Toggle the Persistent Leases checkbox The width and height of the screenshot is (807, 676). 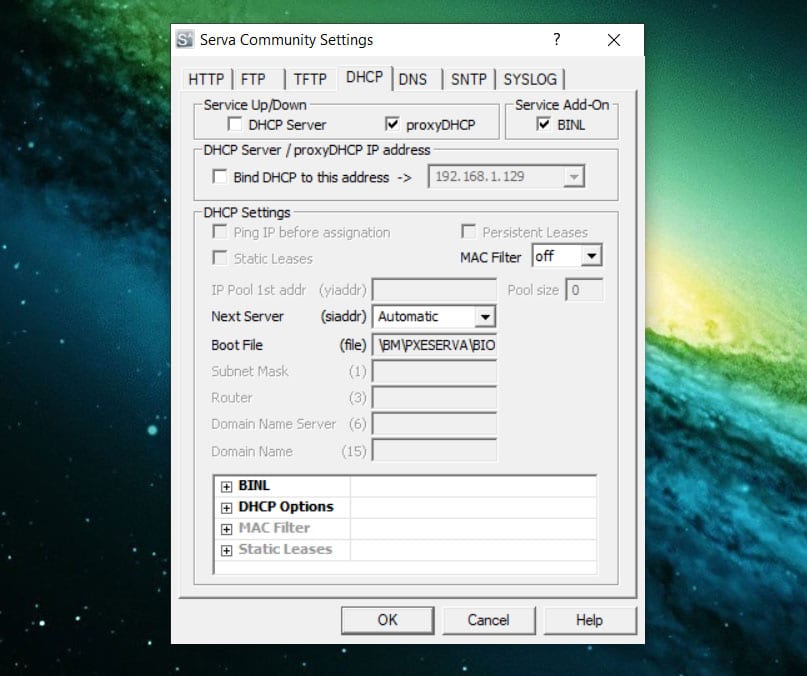(x=468, y=232)
